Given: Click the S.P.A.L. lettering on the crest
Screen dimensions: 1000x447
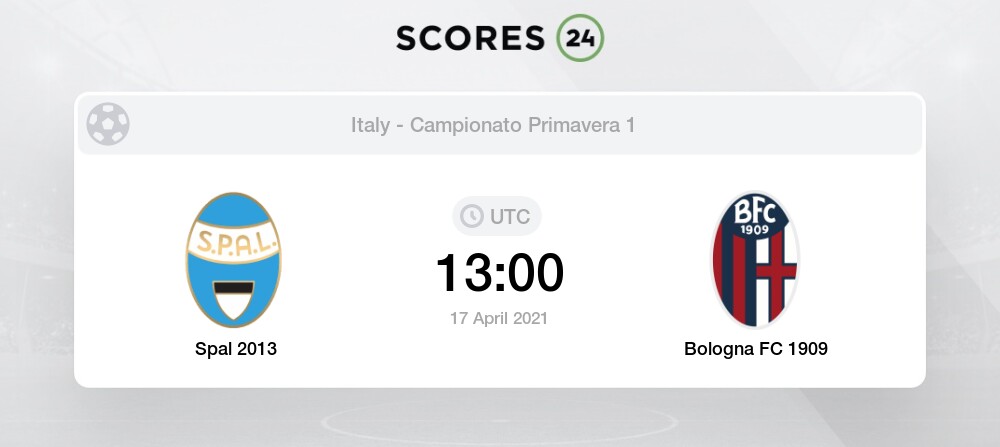Looking at the screenshot, I should (234, 244).
